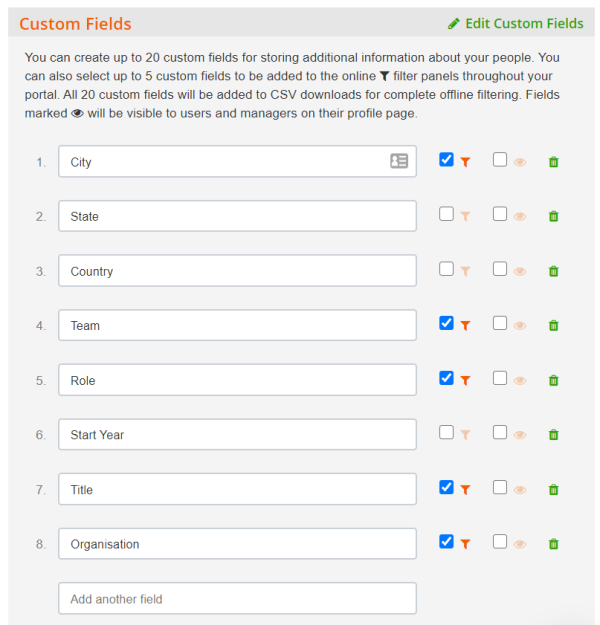This screenshot has height=625, width=600.
Task: Click the contact card icon in City field
Action: click(399, 161)
